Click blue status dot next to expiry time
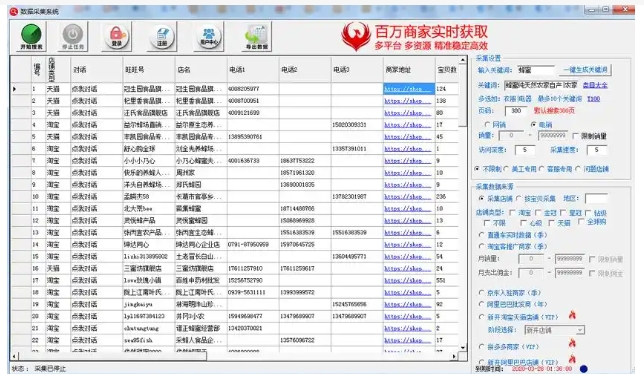Image resolution: width=644 pixels, height=374 pixels. pos(583,369)
